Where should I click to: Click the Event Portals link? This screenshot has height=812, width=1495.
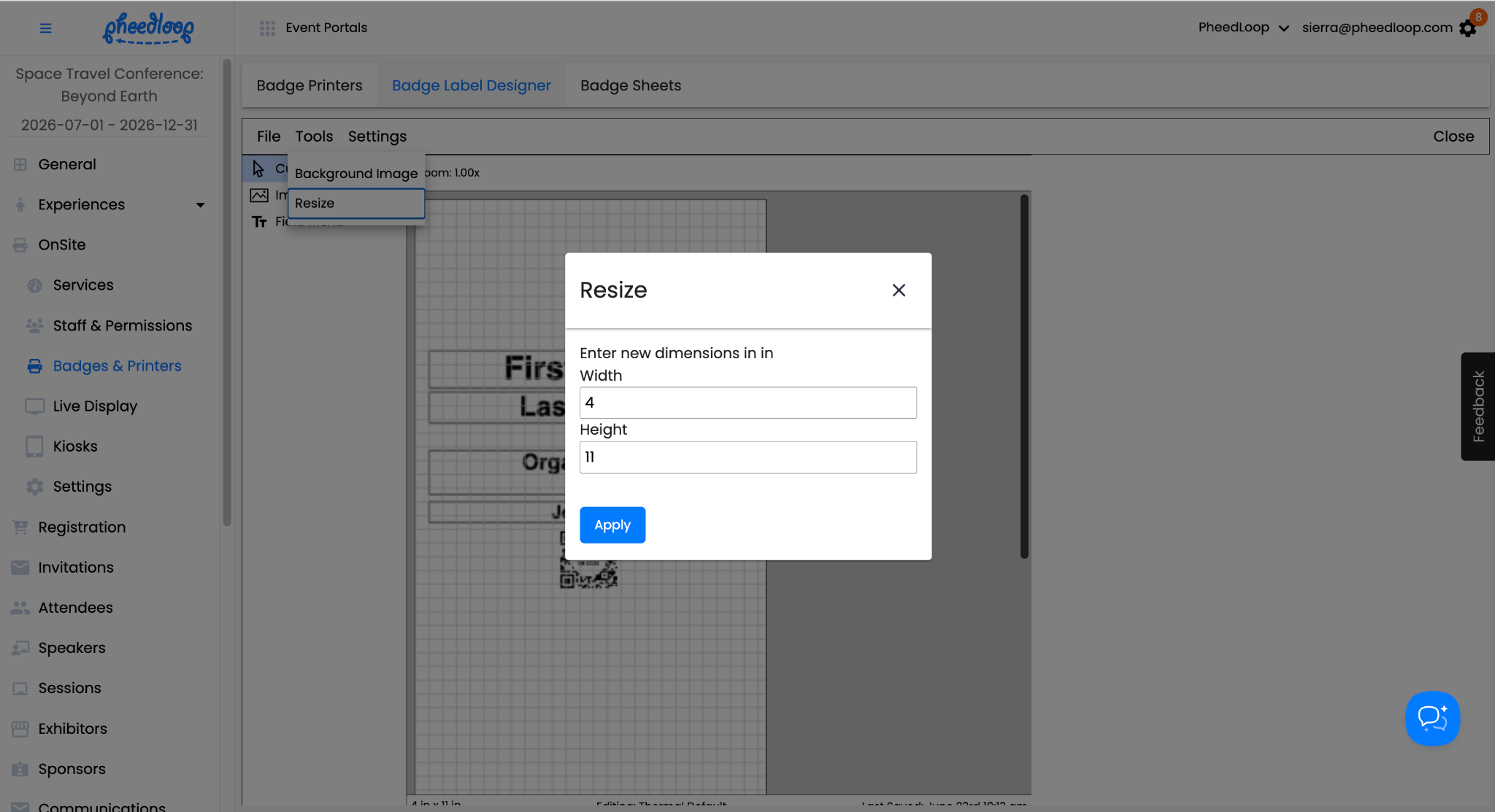(x=326, y=28)
